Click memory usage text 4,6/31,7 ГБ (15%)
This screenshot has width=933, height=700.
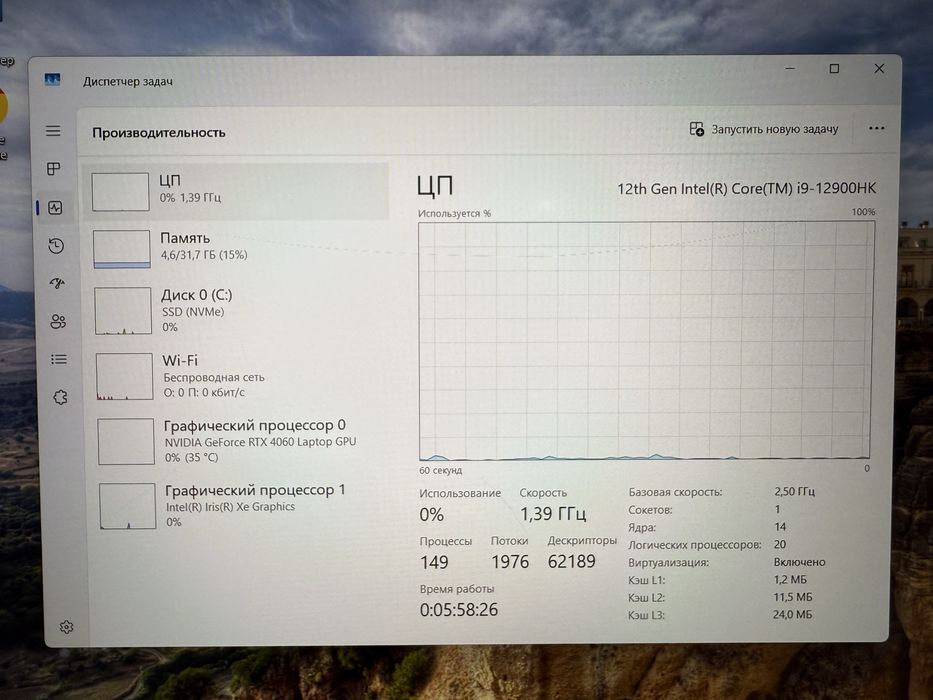[x=204, y=255]
